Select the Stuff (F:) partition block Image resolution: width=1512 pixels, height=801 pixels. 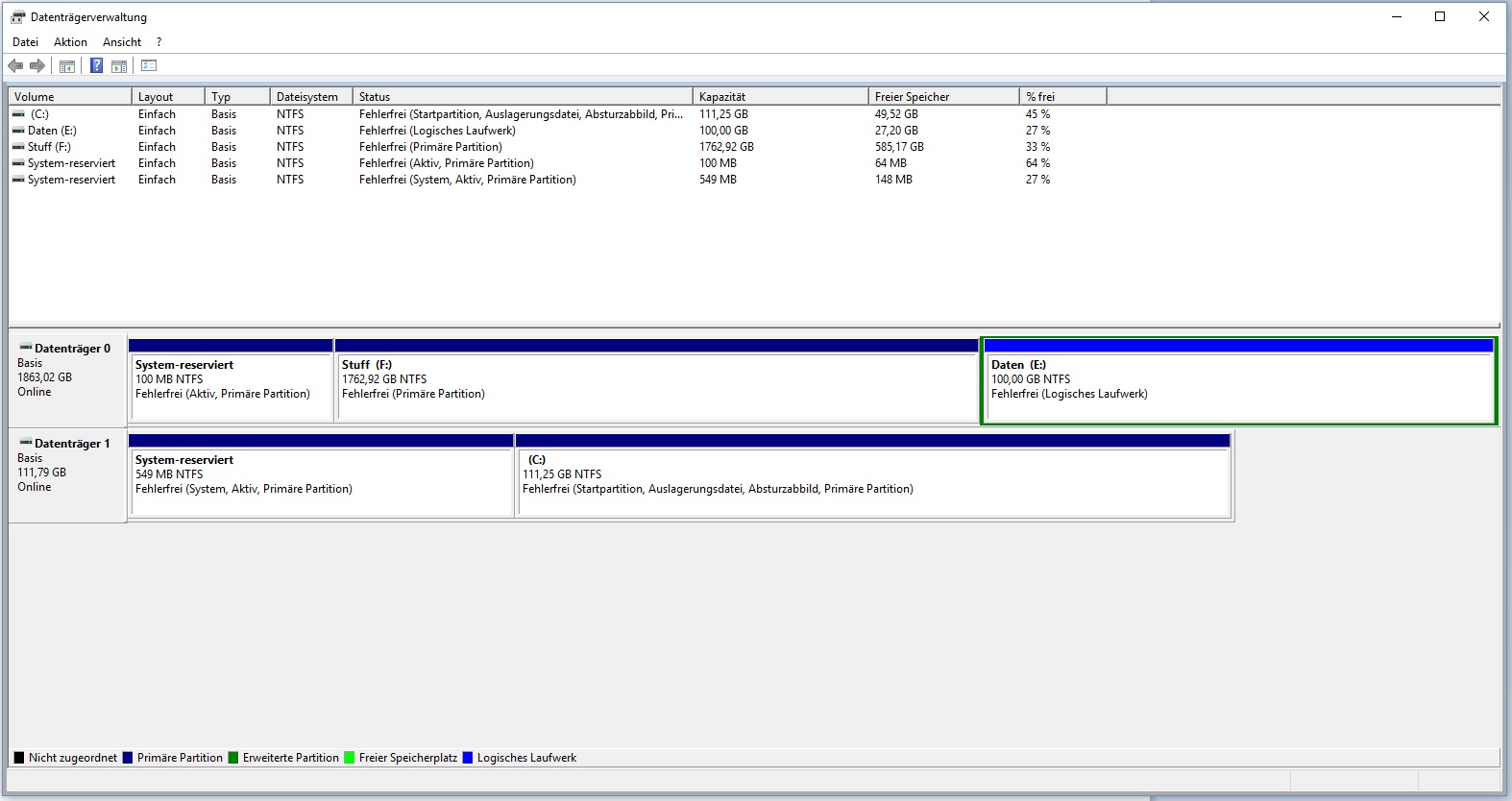click(x=656, y=380)
